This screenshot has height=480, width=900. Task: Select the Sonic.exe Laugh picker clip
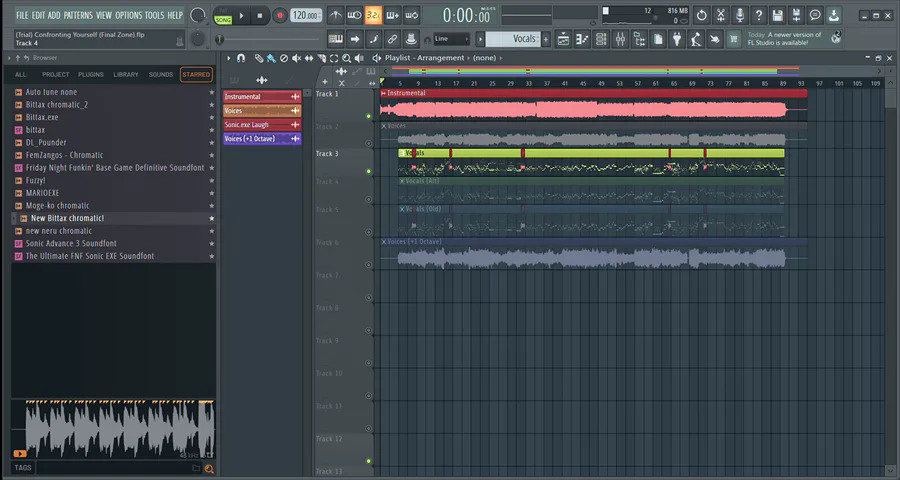pos(262,125)
